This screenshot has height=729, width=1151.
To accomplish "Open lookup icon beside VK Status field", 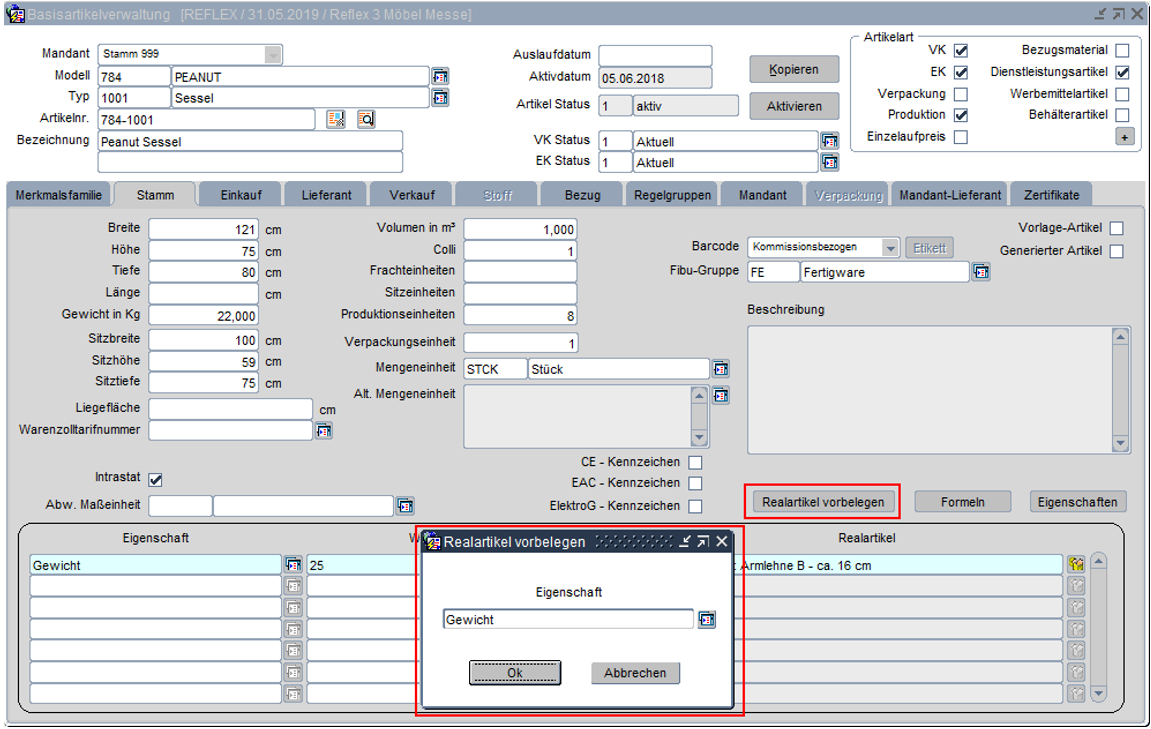I will [x=829, y=141].
